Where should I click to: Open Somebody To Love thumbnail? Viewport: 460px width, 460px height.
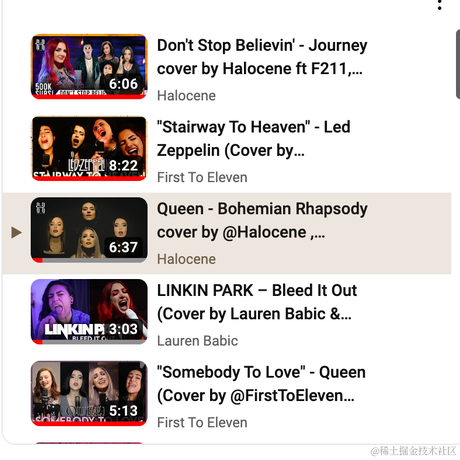click(x=89, y=393)
